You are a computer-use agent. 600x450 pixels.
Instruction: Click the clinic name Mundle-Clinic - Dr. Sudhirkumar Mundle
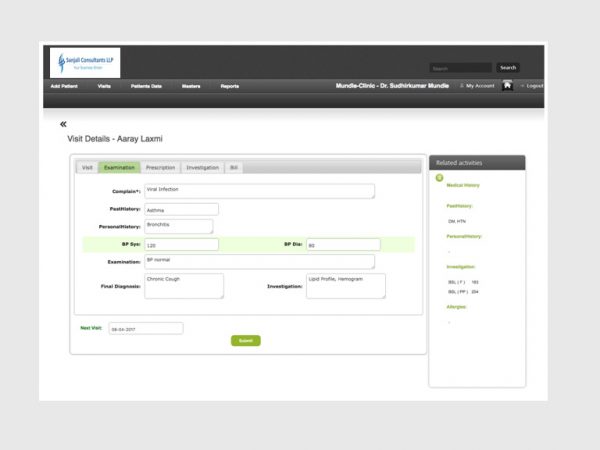(392, 86)
